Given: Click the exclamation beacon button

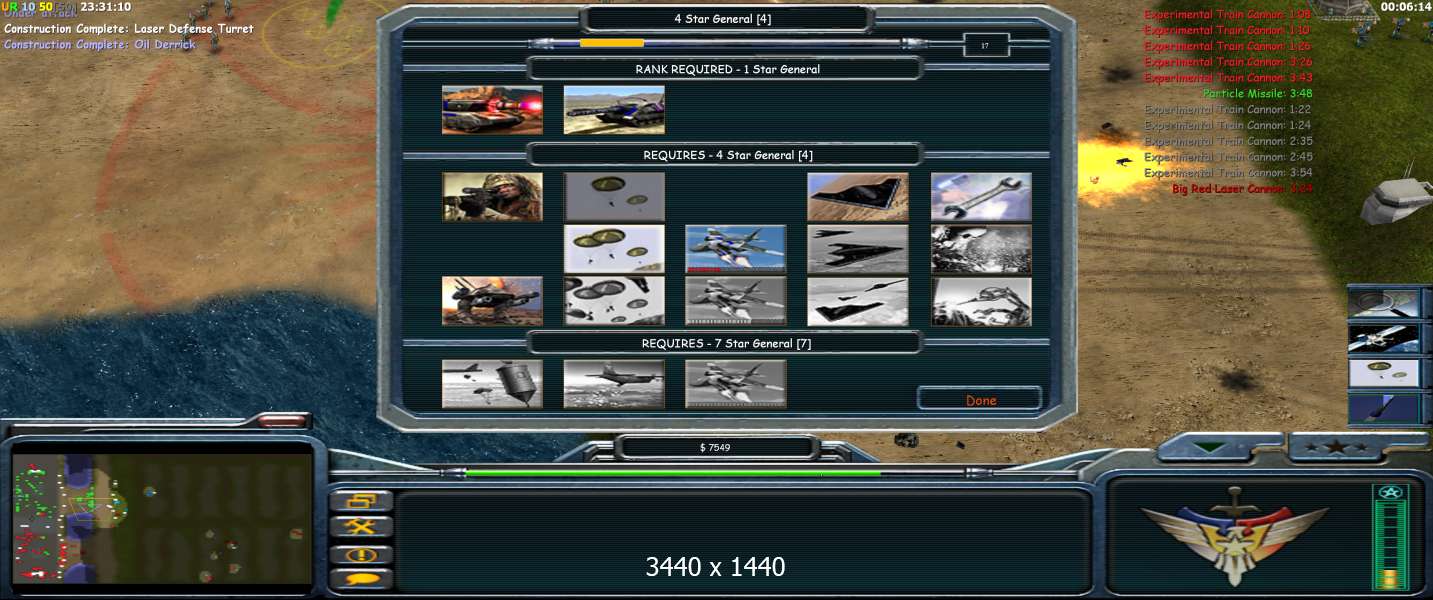Looking at the screenshot, I should [x=361, y=554].
